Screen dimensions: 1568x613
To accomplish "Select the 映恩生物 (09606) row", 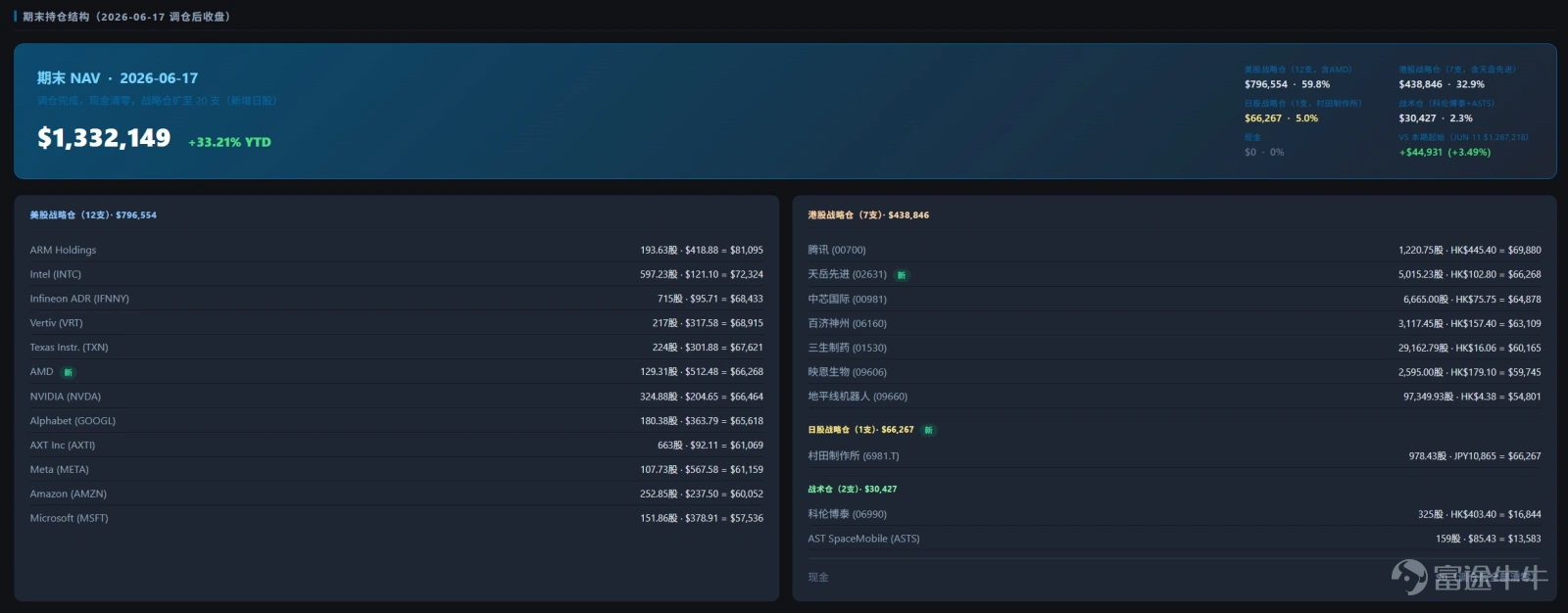I will pyautogui.click(x=1174, y=373).
